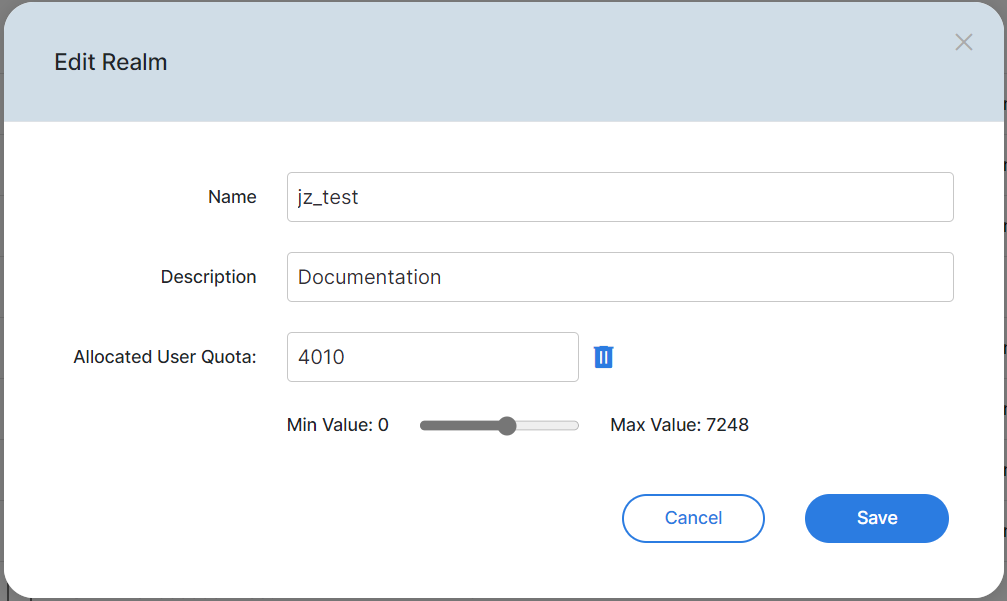
Task: Focus the Name input field
Action: [619, 197]
